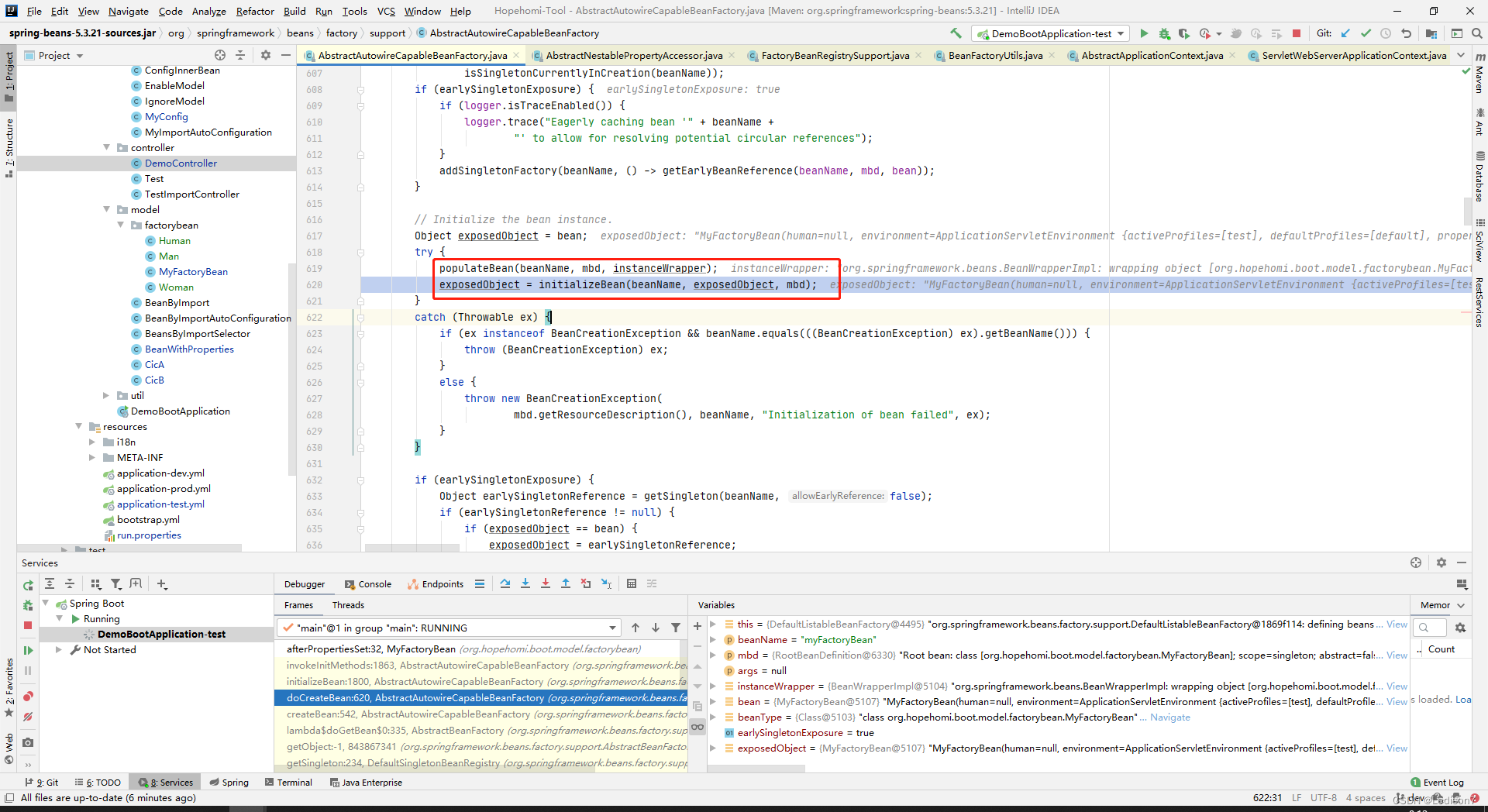Viewport: 1488px width, 812px height.
Task: Open the VCS menu
Action: (x=386, y=11)
